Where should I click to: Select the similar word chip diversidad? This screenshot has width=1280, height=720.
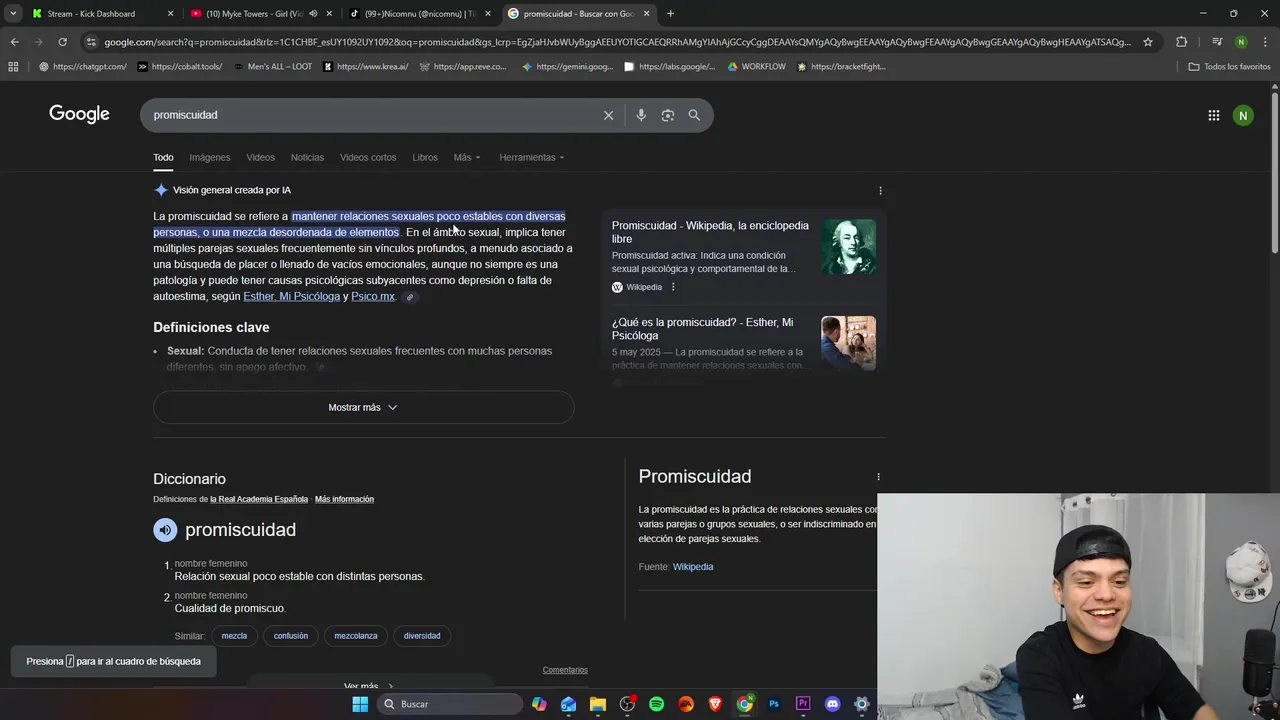(422, 636)
